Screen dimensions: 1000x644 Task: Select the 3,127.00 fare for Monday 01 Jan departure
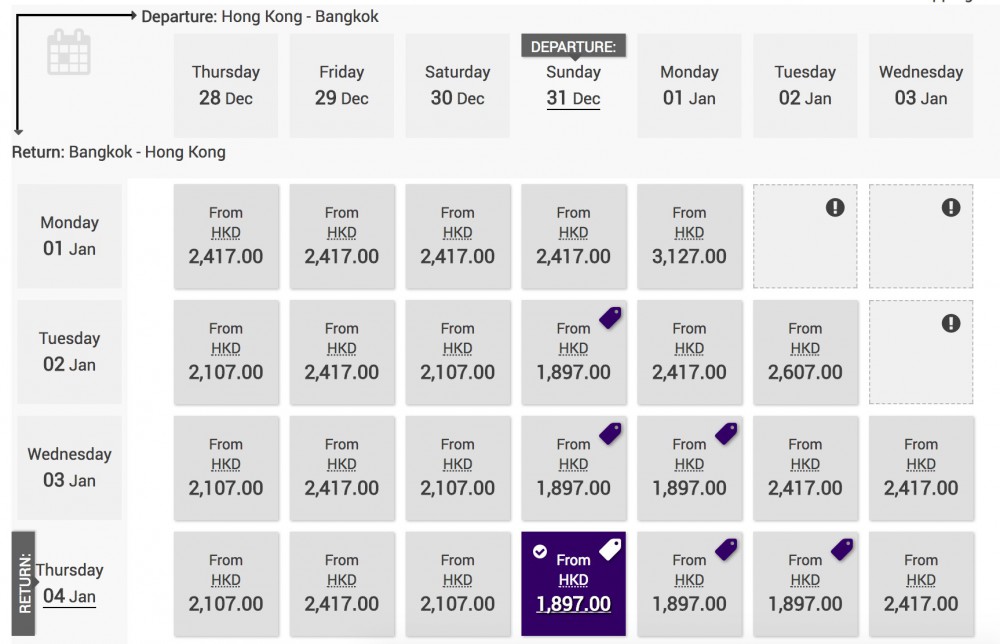tap(689, 237)
